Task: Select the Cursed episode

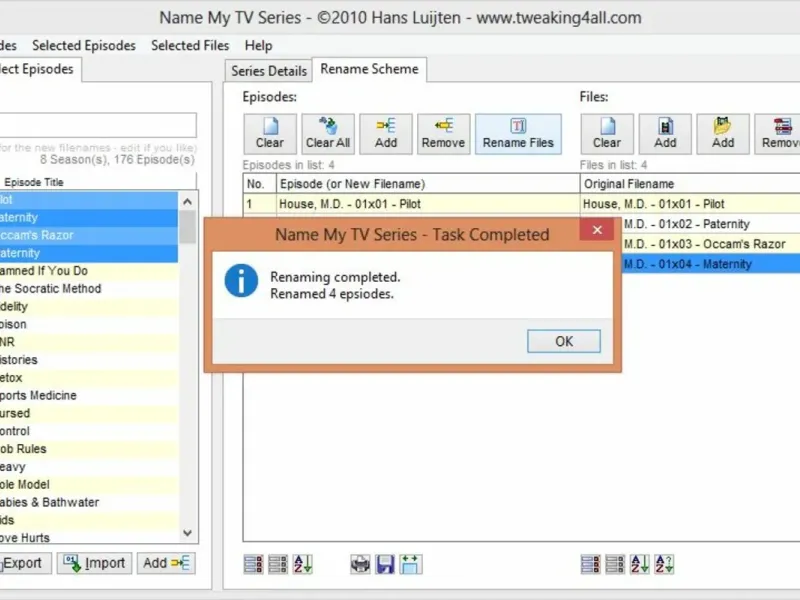Action: 89,413
